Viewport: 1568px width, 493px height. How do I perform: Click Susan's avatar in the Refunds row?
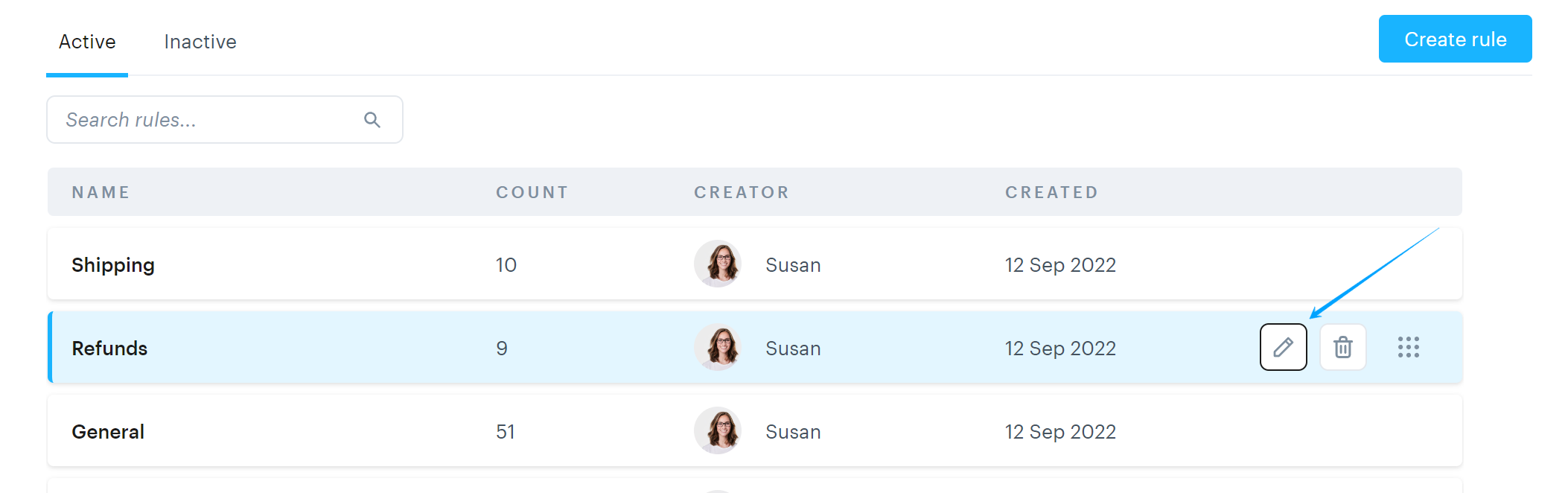coord(718,347)
